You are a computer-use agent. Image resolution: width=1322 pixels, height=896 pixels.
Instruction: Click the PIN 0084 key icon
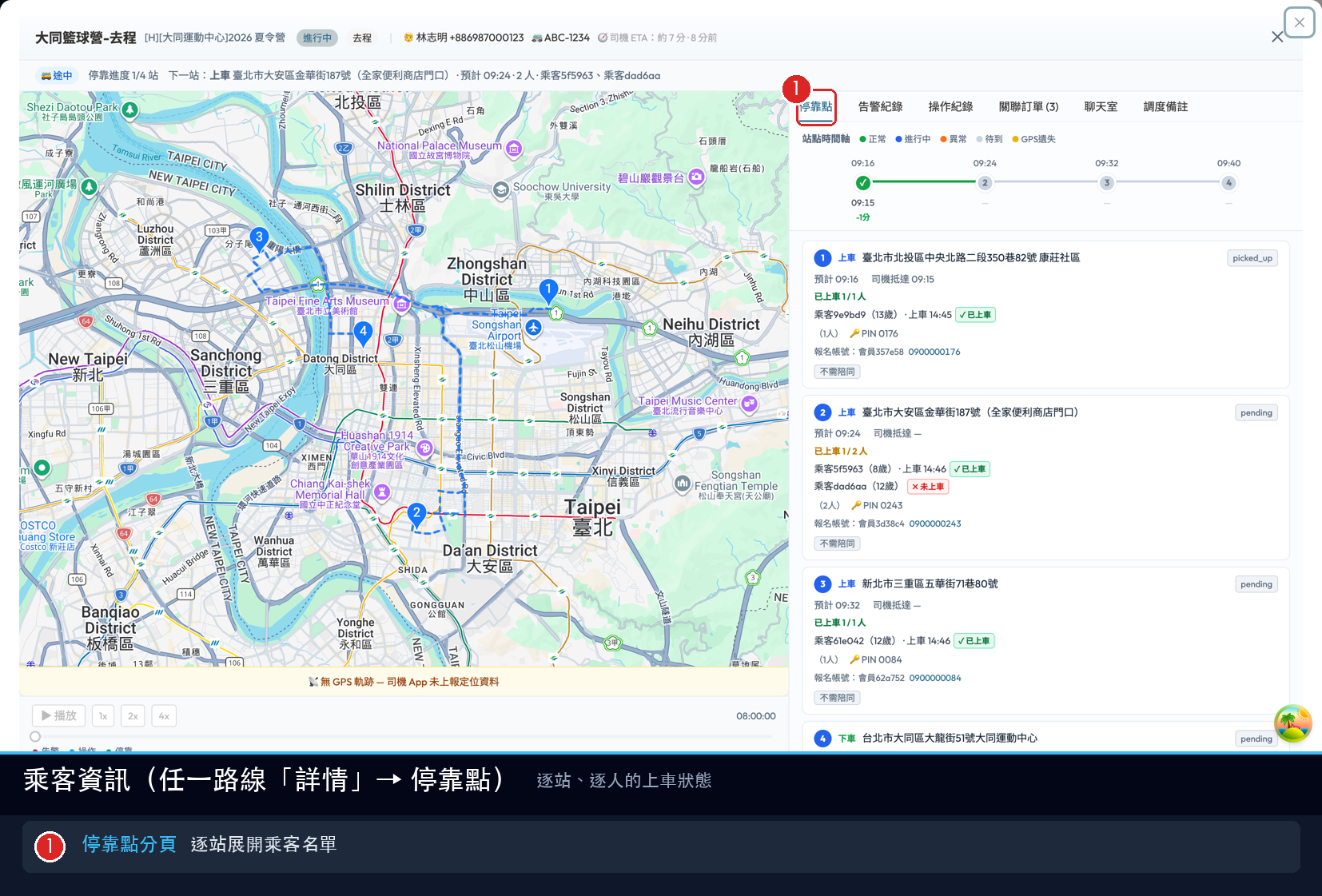pos(854,660)
